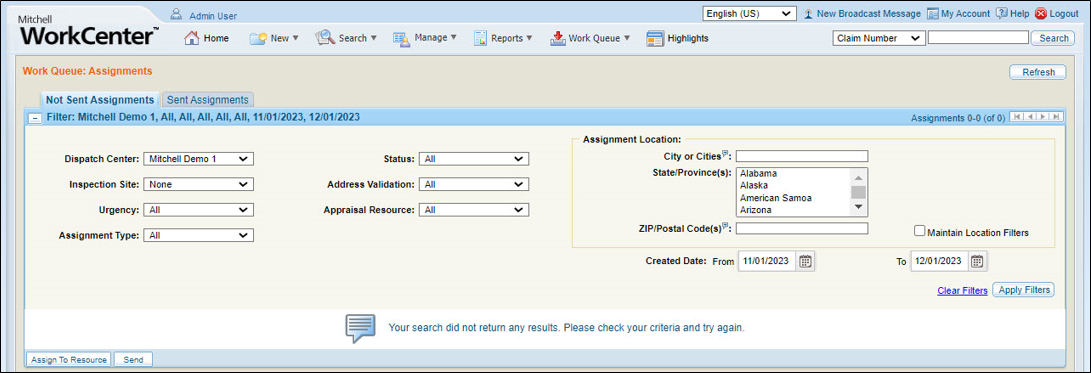Open the My Account link

[965, 14]
